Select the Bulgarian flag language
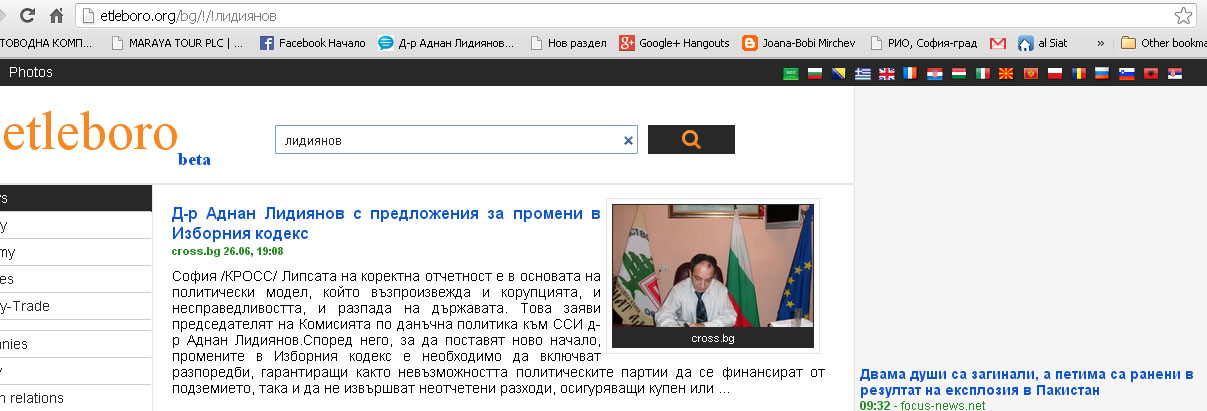Viewport: 1207px width, 411px height. pos(814,73)
